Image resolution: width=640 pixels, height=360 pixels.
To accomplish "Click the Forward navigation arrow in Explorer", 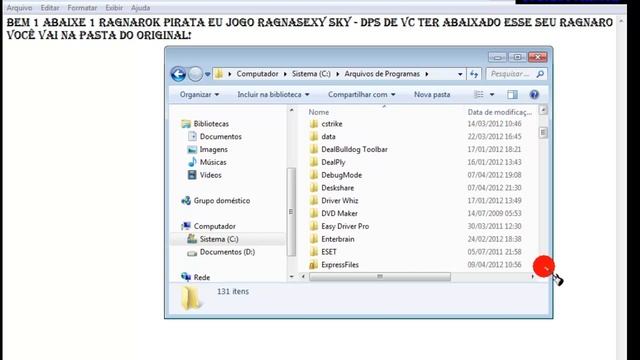I will pyautogui.click(x=196, y=74).
